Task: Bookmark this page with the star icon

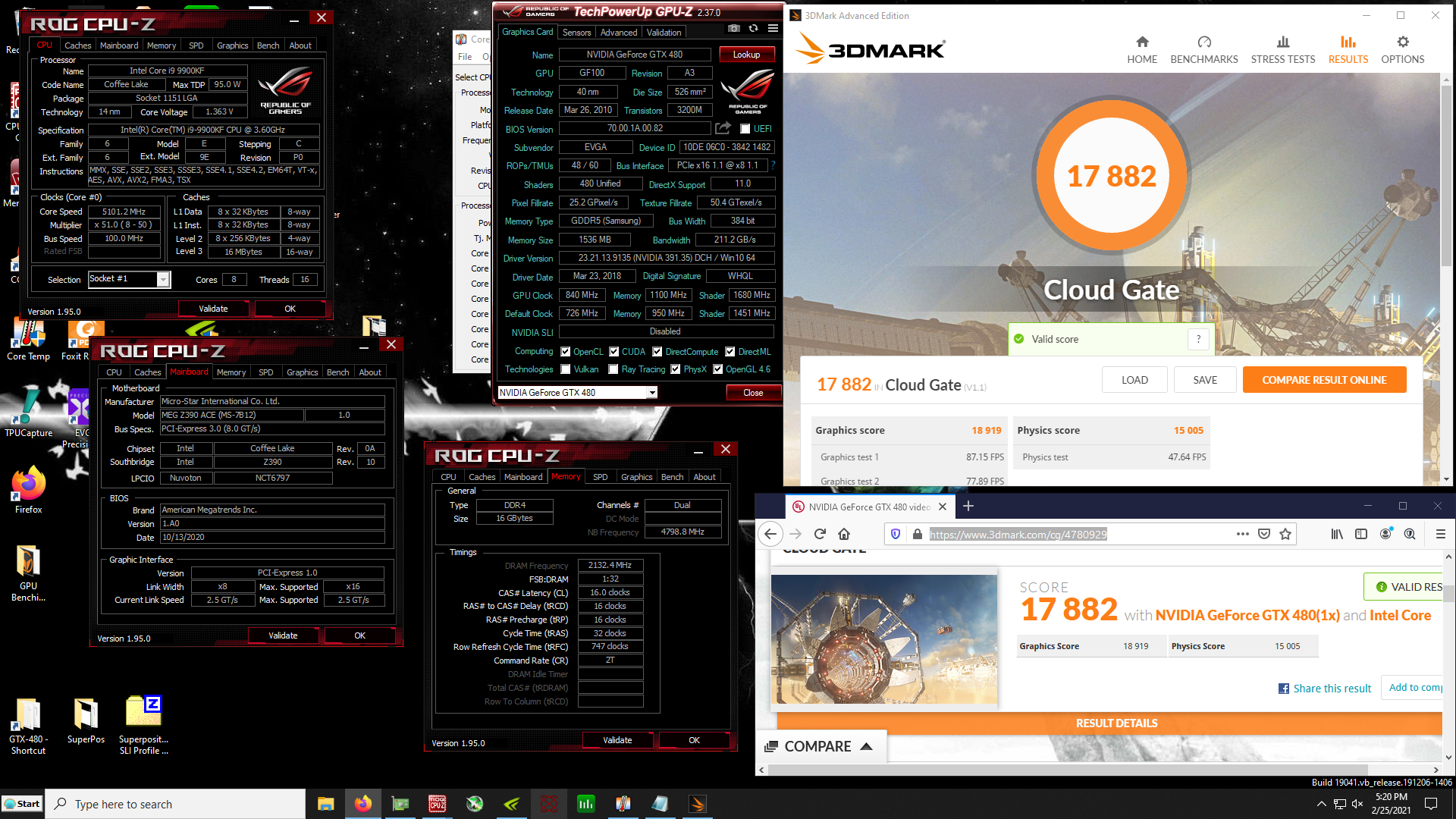Action: click(x=1285, y=534)
